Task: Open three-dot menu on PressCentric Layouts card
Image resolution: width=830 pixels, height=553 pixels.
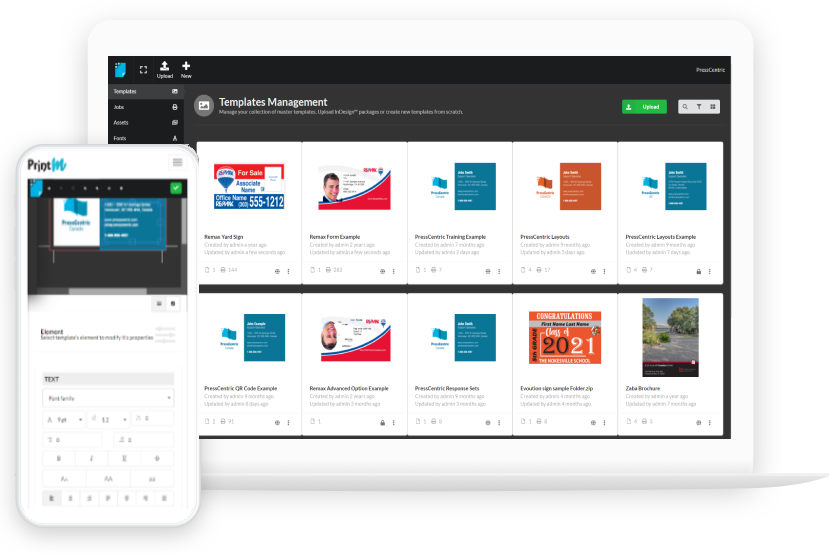Action: (x=604, y=271)
